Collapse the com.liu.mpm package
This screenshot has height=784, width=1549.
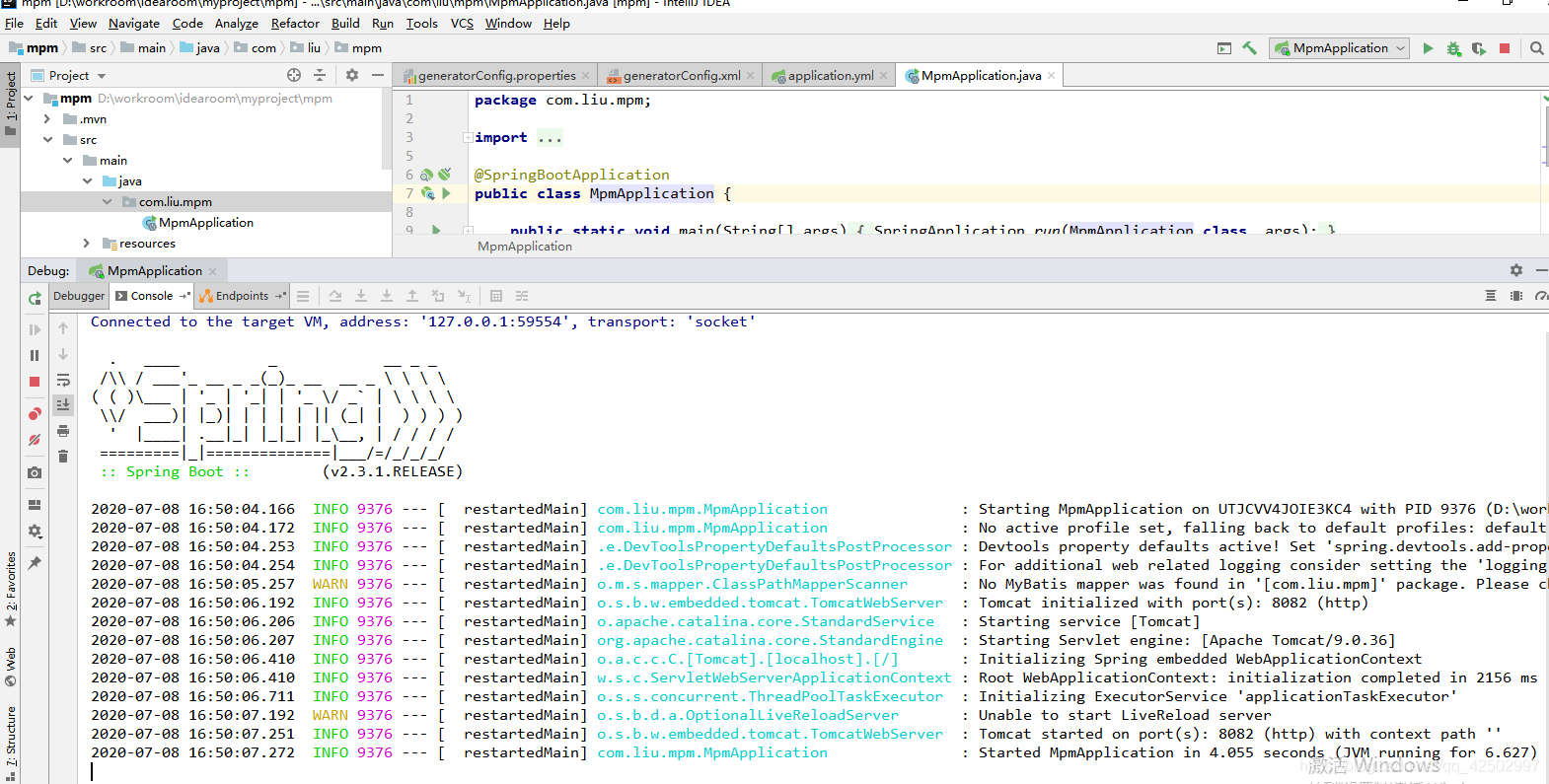point(107,202)
